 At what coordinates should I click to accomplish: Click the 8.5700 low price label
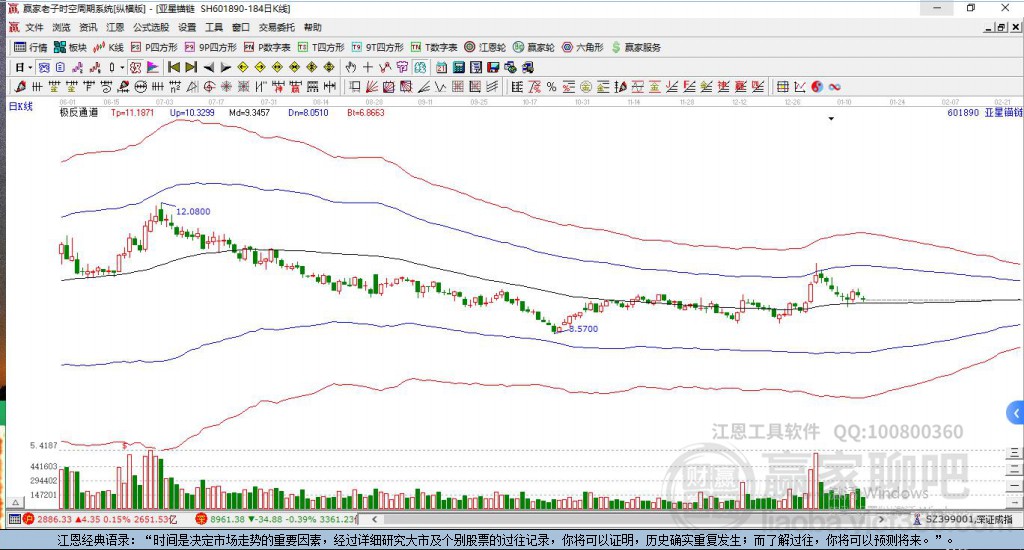[x=583, y=329]
